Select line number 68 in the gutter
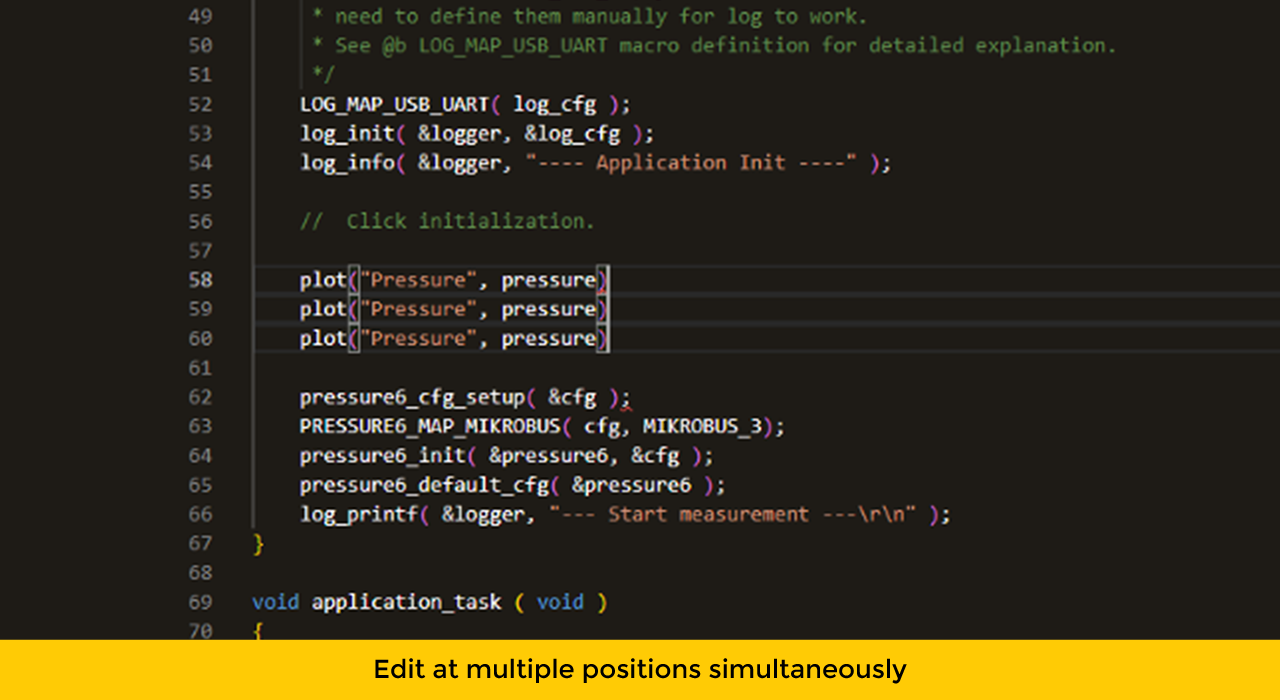 pyautogui.click(x=200, y=573)
